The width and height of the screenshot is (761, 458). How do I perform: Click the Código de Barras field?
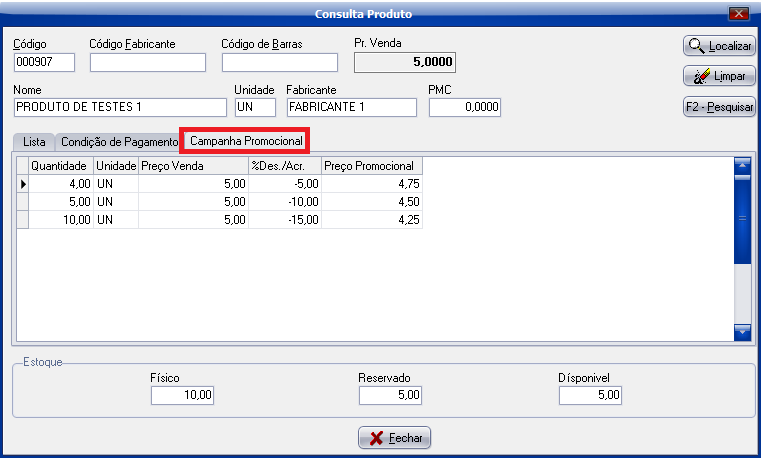point(279,63)
